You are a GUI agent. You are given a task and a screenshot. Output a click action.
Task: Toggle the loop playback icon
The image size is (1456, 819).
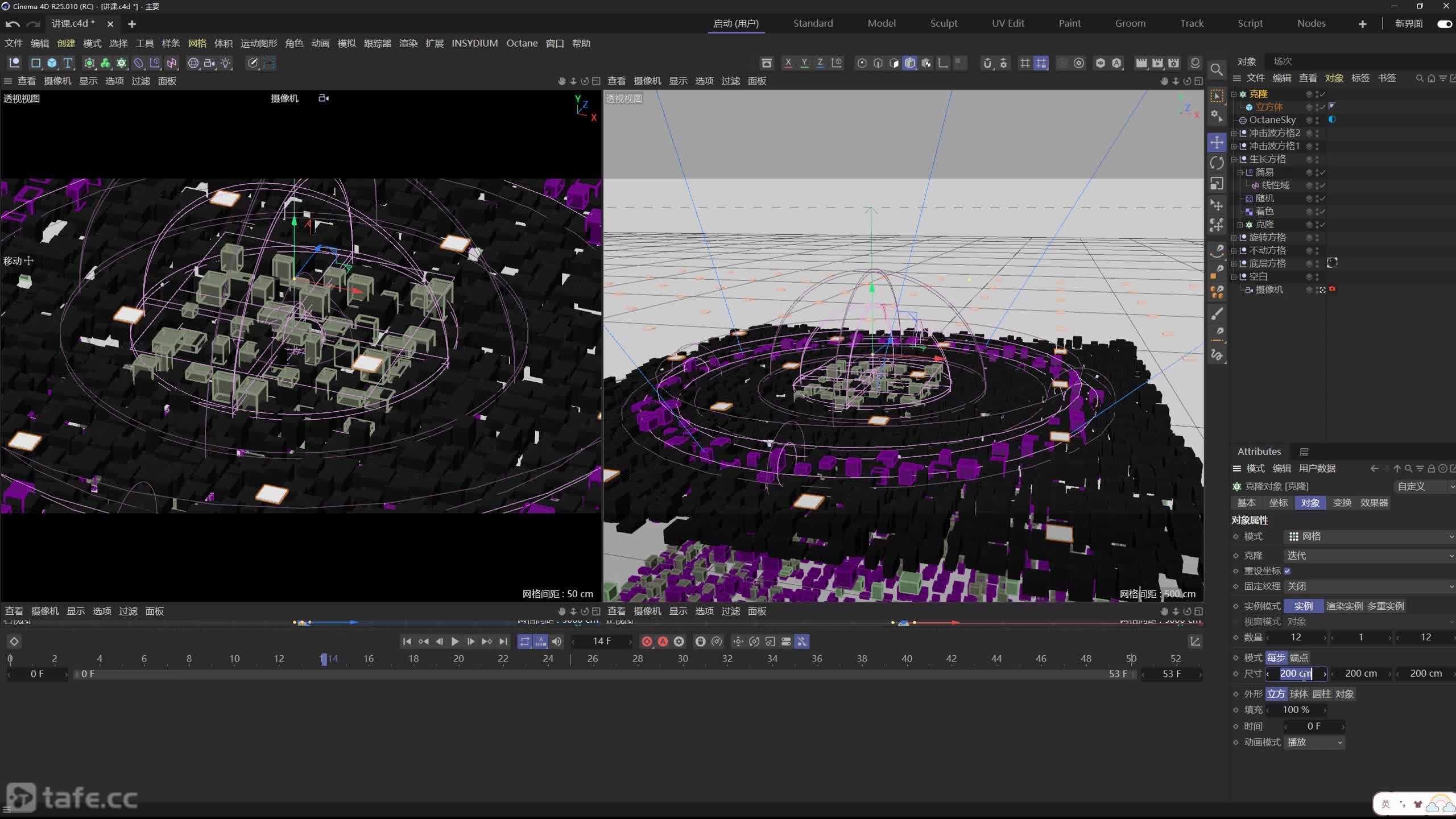pos(524,642)
